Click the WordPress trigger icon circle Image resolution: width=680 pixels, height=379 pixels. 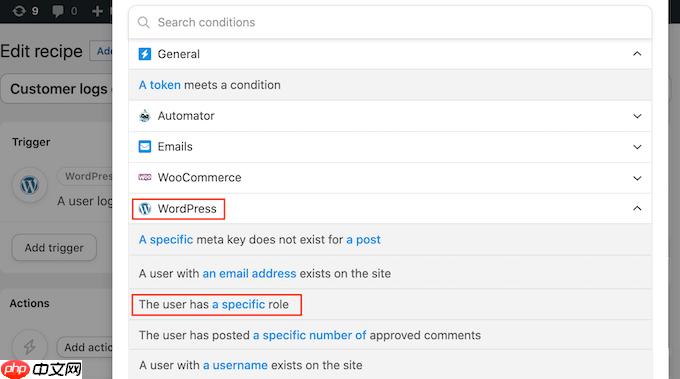(29, 186)
